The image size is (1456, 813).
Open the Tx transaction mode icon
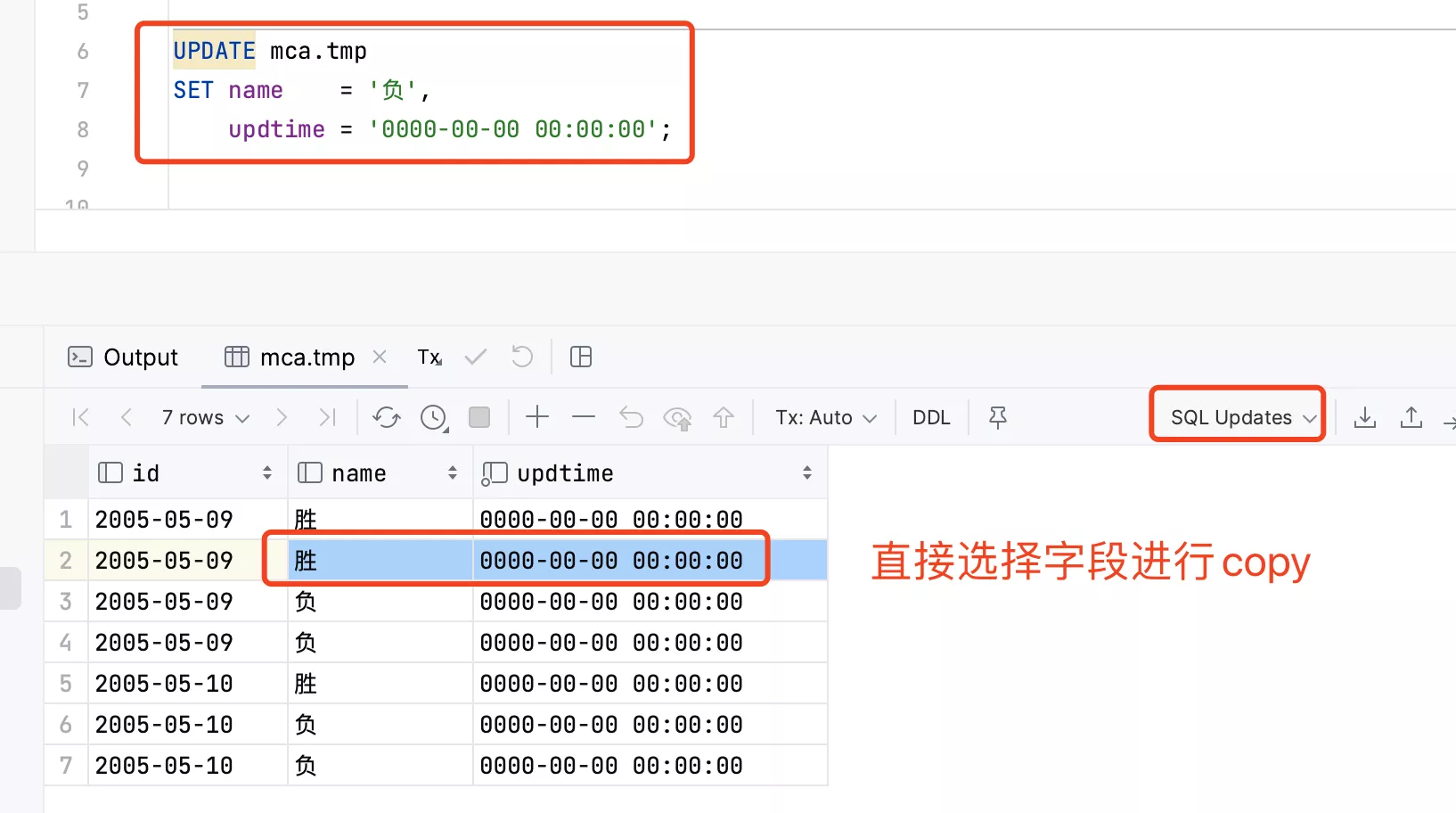[x=429, y=357]
